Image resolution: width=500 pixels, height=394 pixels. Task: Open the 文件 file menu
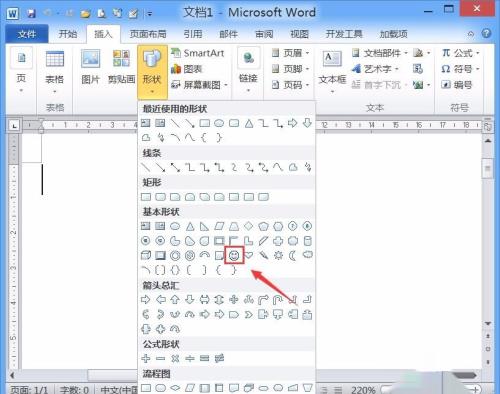coord(27,34)
